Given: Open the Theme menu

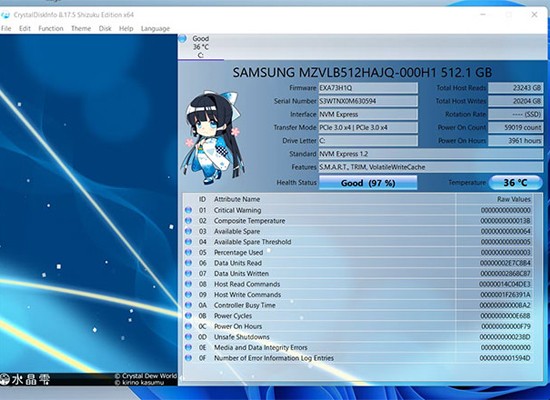Looking at the screenshot, I should [81, 28].
